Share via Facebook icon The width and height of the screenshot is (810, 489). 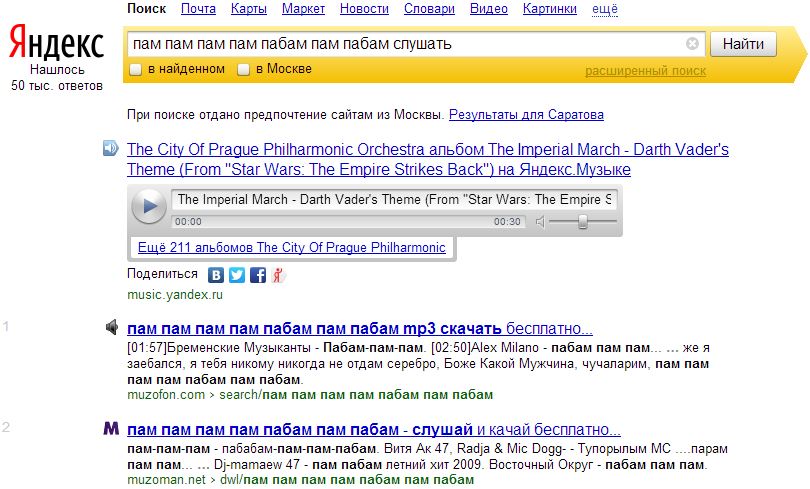coord(258,275)
